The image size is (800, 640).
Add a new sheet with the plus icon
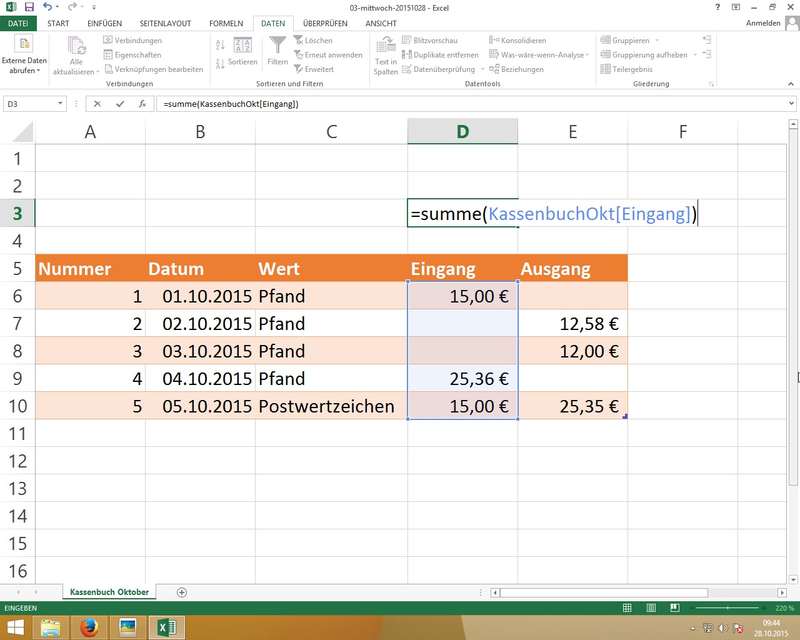(x=181, y=592)
